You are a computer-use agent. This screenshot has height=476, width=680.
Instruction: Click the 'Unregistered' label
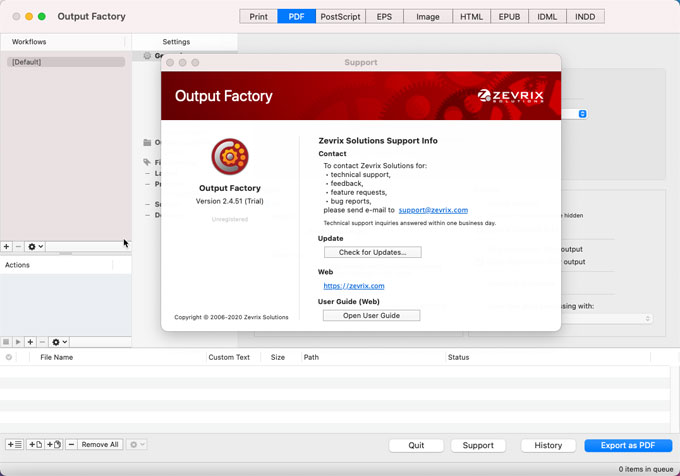(x=230, y=219)
